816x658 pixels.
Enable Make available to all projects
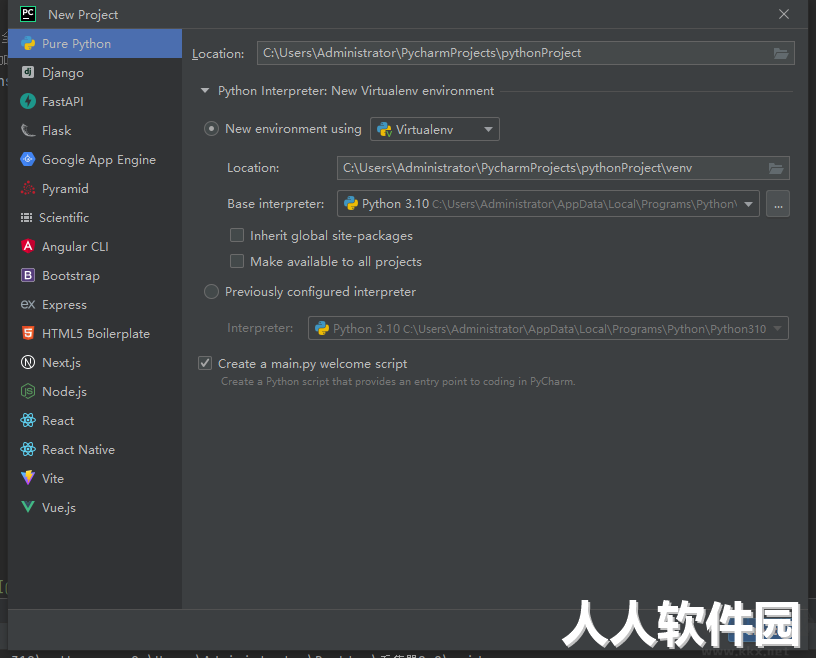tap(237, 261)
